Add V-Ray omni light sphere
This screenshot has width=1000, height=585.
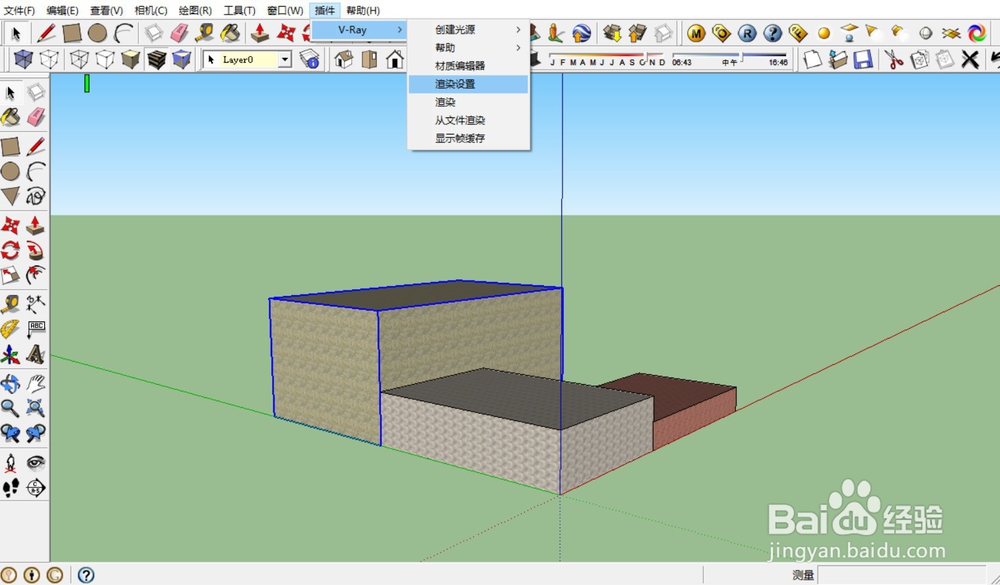tap(824, 33)
